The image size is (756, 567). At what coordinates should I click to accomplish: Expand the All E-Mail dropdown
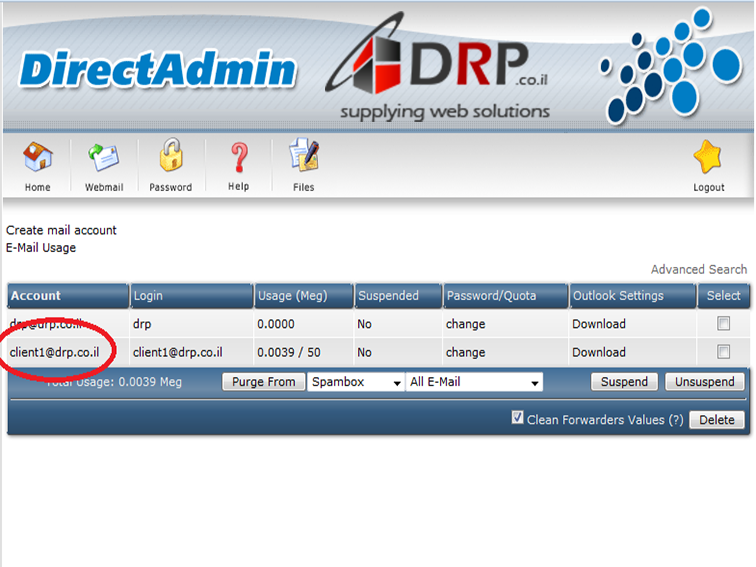pyautogui.click(x=474, y=382)
